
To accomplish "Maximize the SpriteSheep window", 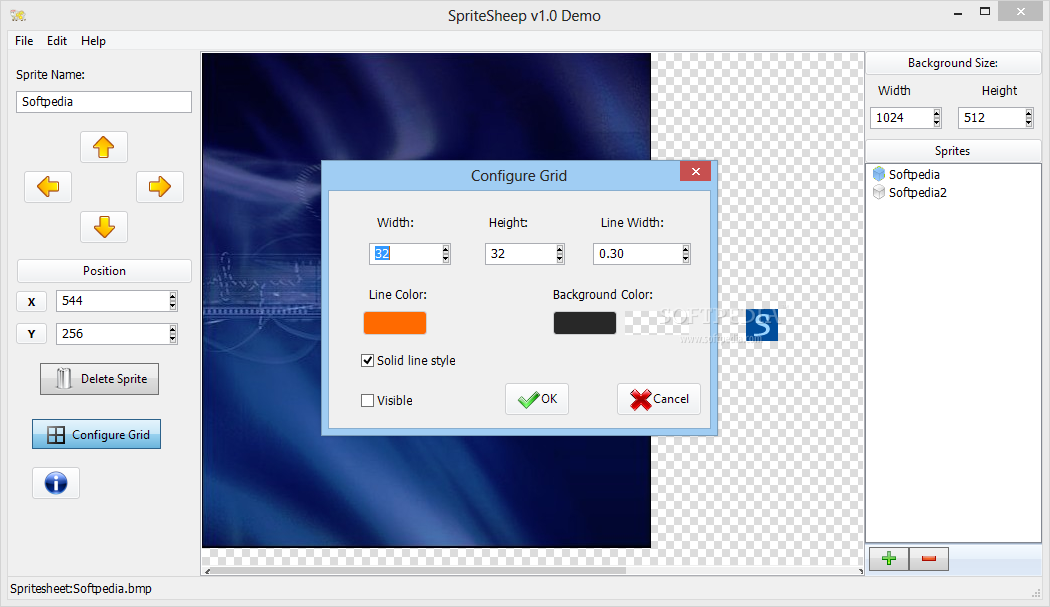I will (x=984, y=11).
